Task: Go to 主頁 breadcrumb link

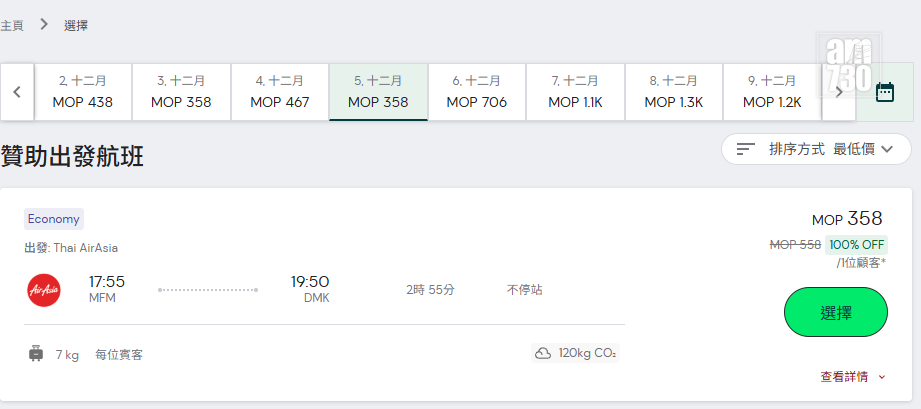Action: (12, 25)
